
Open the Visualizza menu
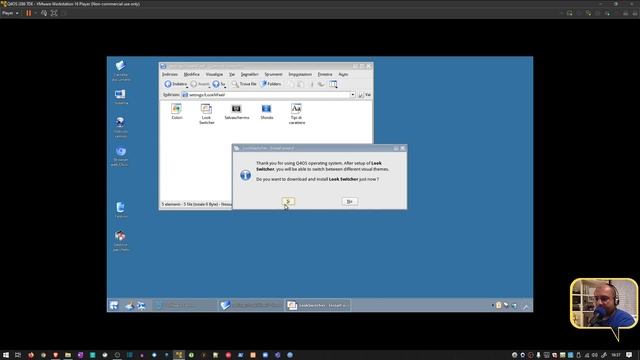tap(214, 74)
